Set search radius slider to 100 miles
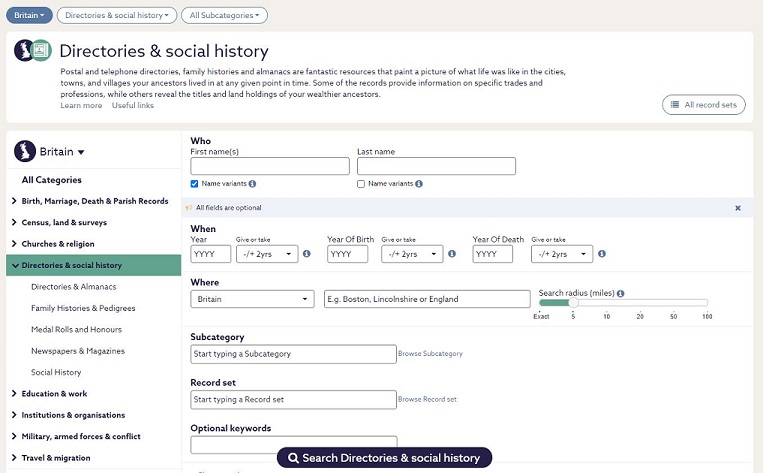The width and height of the screenshot is (763, 473). pyautogui.click(x=707, y=303)
